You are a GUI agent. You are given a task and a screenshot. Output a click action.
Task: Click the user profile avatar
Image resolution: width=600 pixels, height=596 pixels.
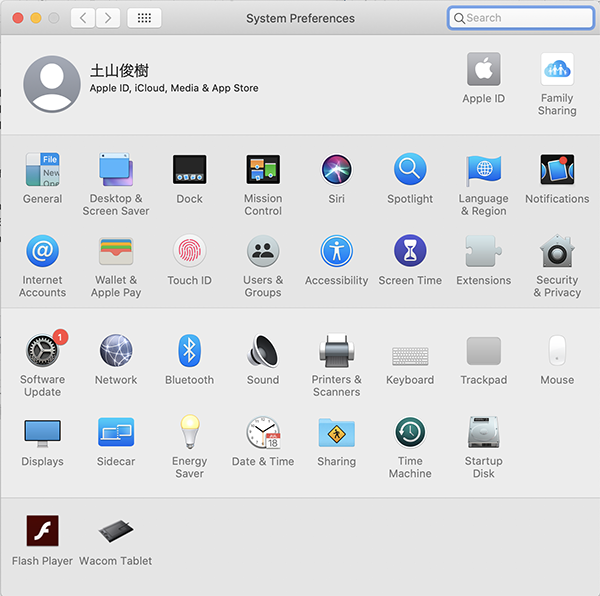coord(52,84)
